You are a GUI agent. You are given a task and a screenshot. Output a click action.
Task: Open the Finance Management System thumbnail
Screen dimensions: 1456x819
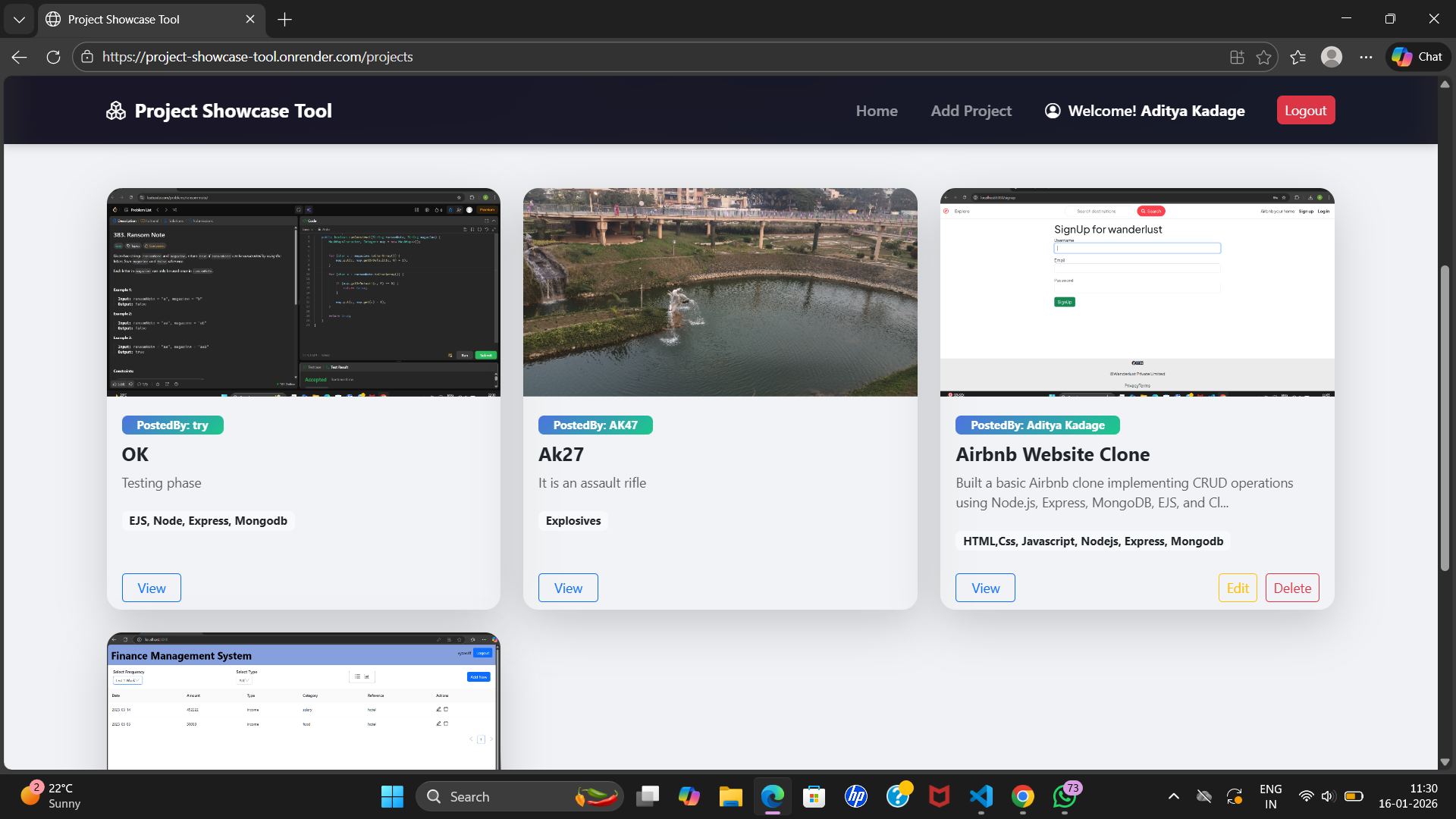click(x=303, y=701)
